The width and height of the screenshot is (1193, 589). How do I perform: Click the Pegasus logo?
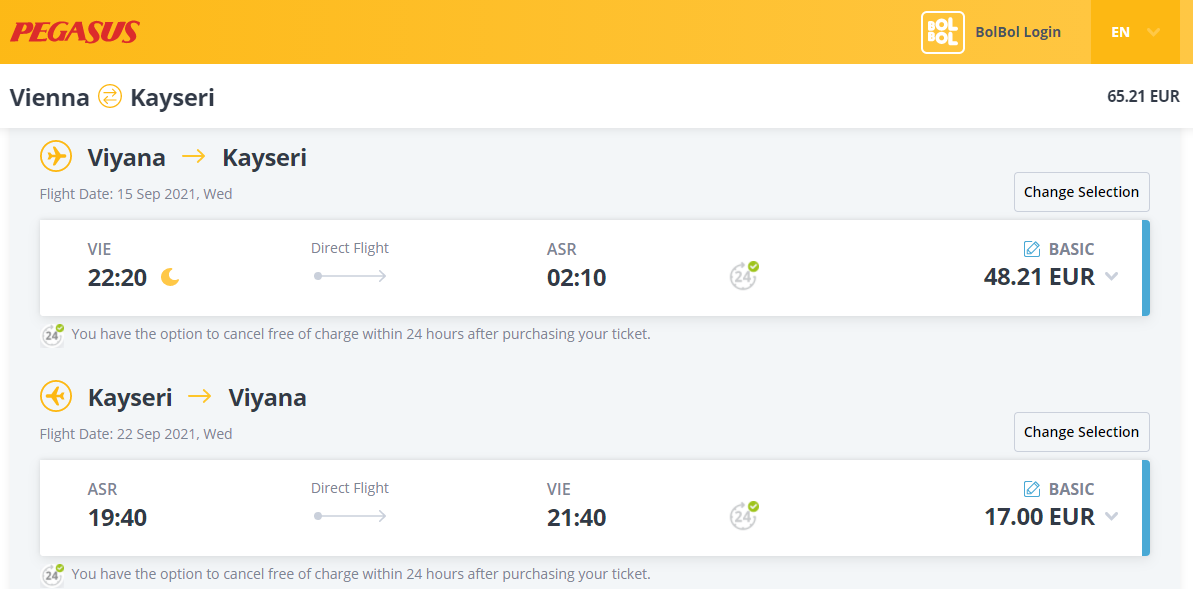point(75,32)
